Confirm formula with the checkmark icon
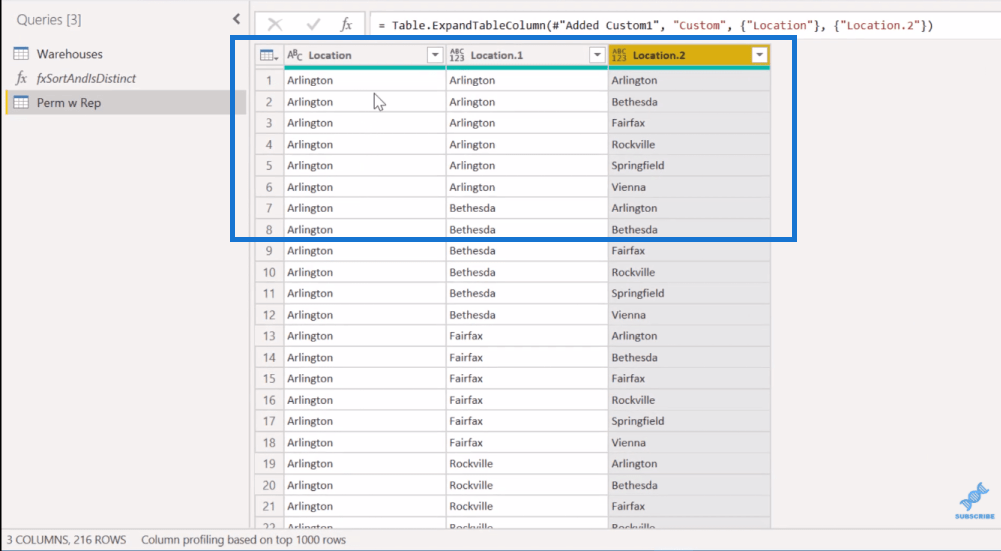1001x551 pixels. (313, 25)
